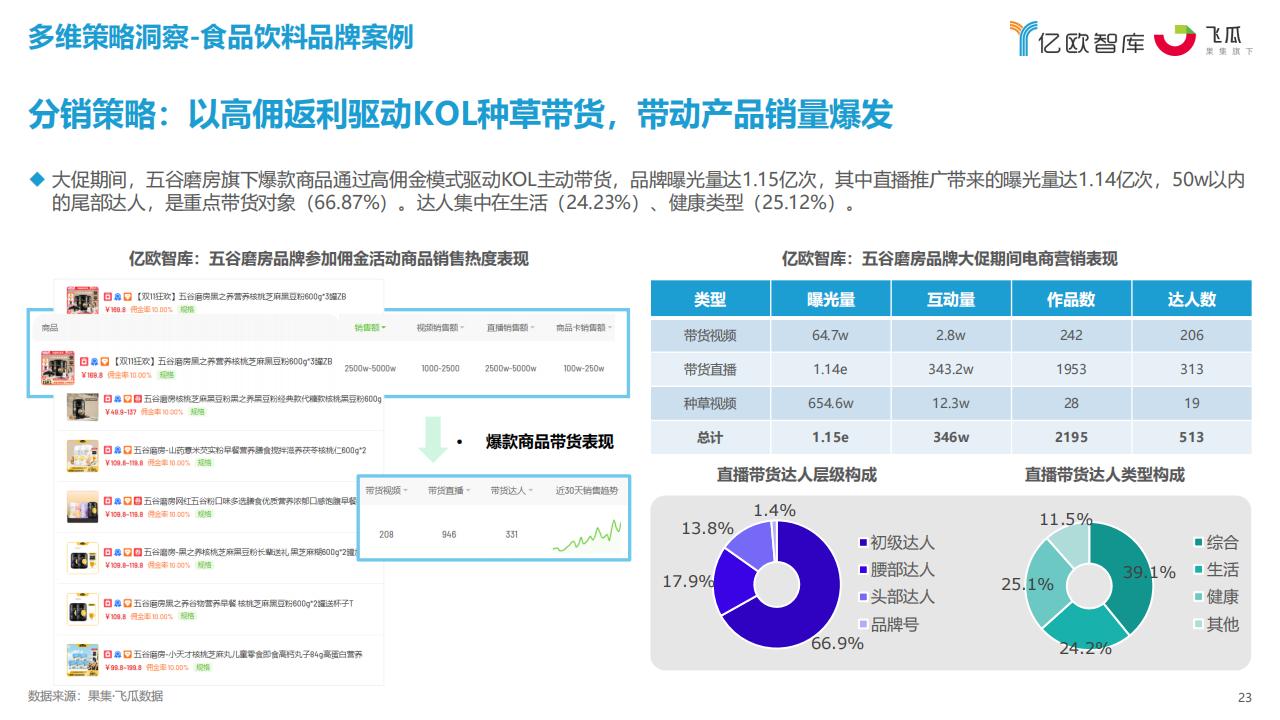Viewport: 1280px width, 720px height.
Task: Click 其他 legend color swatch
Action: tap(1199, 625)
